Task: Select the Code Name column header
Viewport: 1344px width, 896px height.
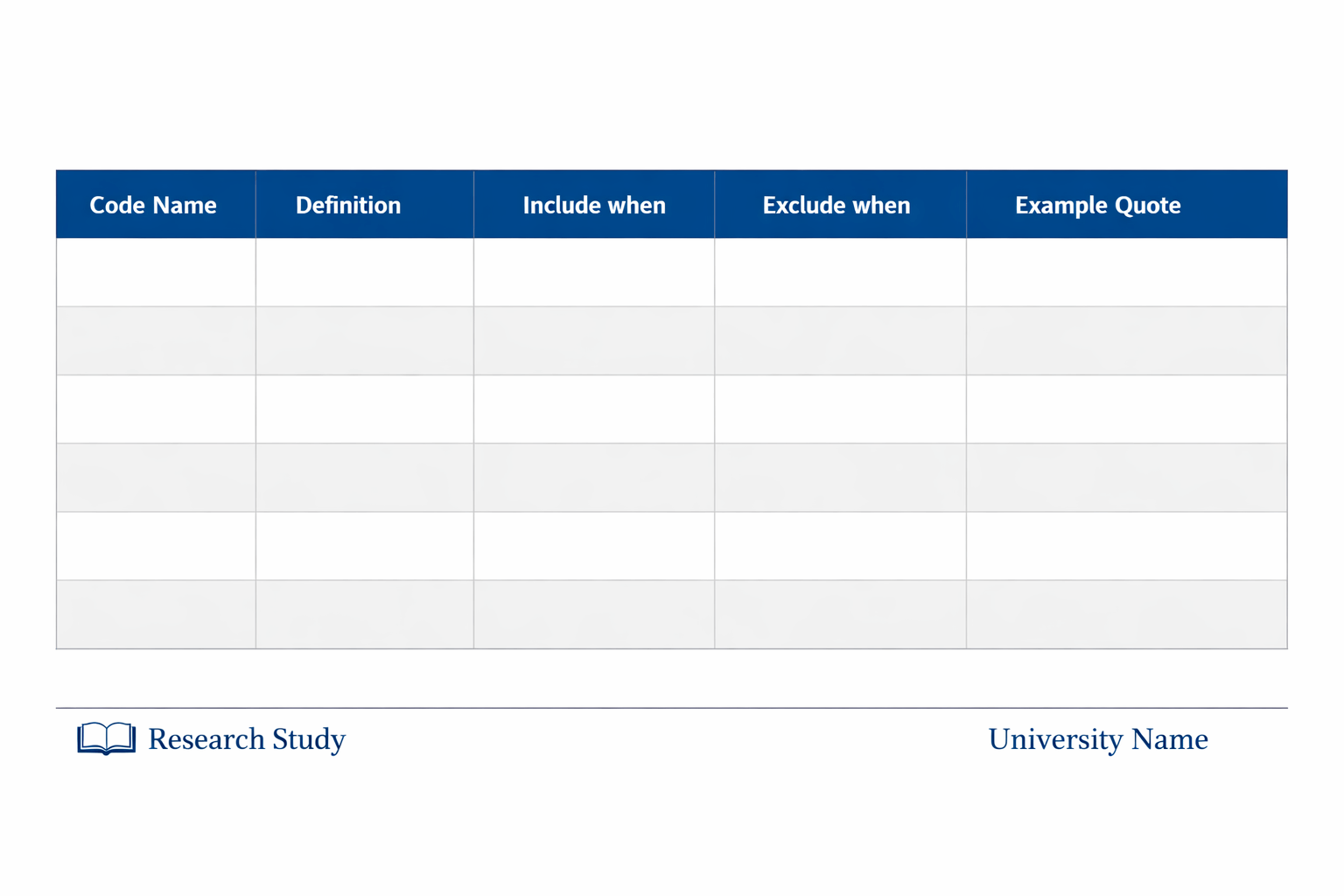Action: (x=156, y=205)
